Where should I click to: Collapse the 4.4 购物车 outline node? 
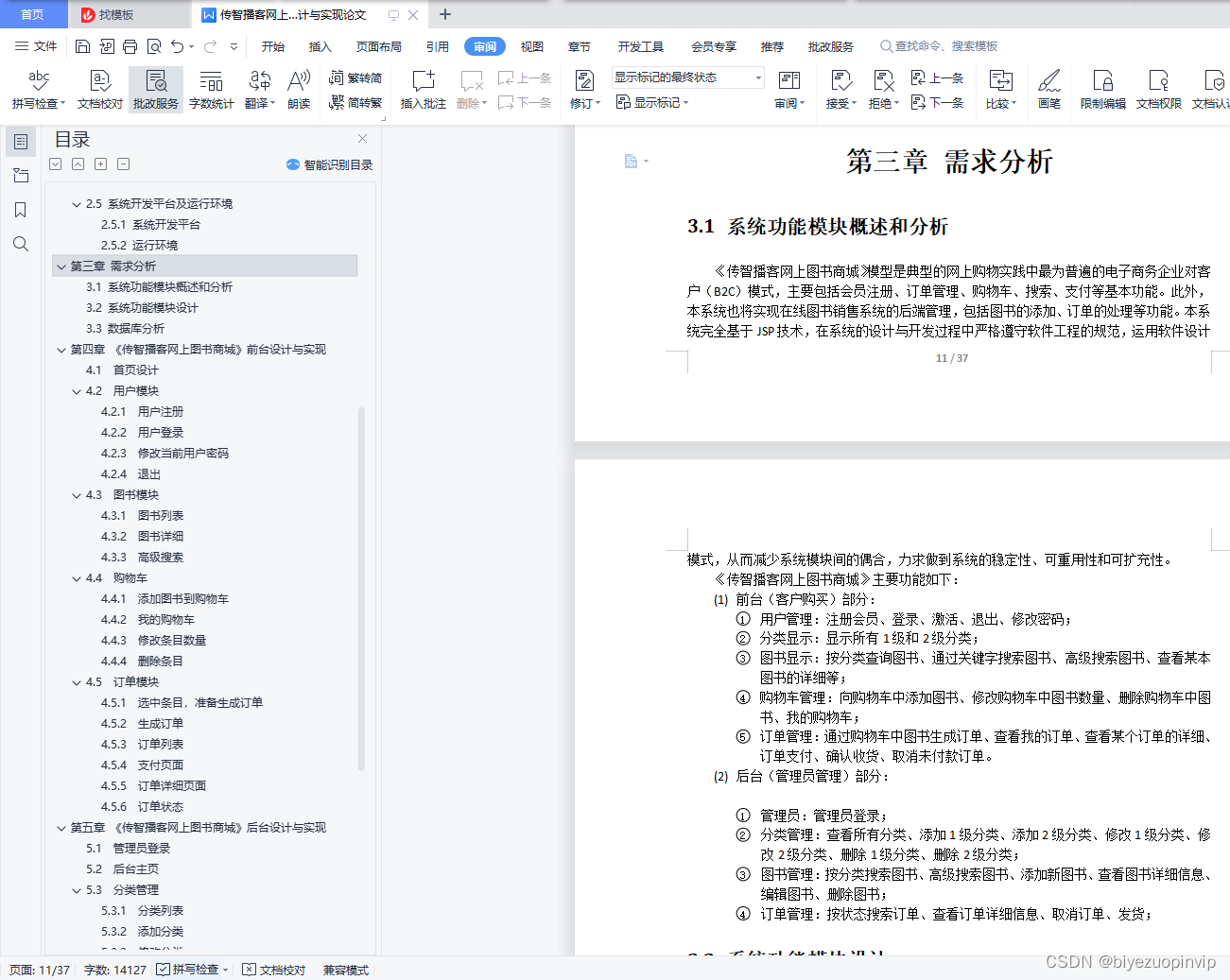[x=77, y=578]
